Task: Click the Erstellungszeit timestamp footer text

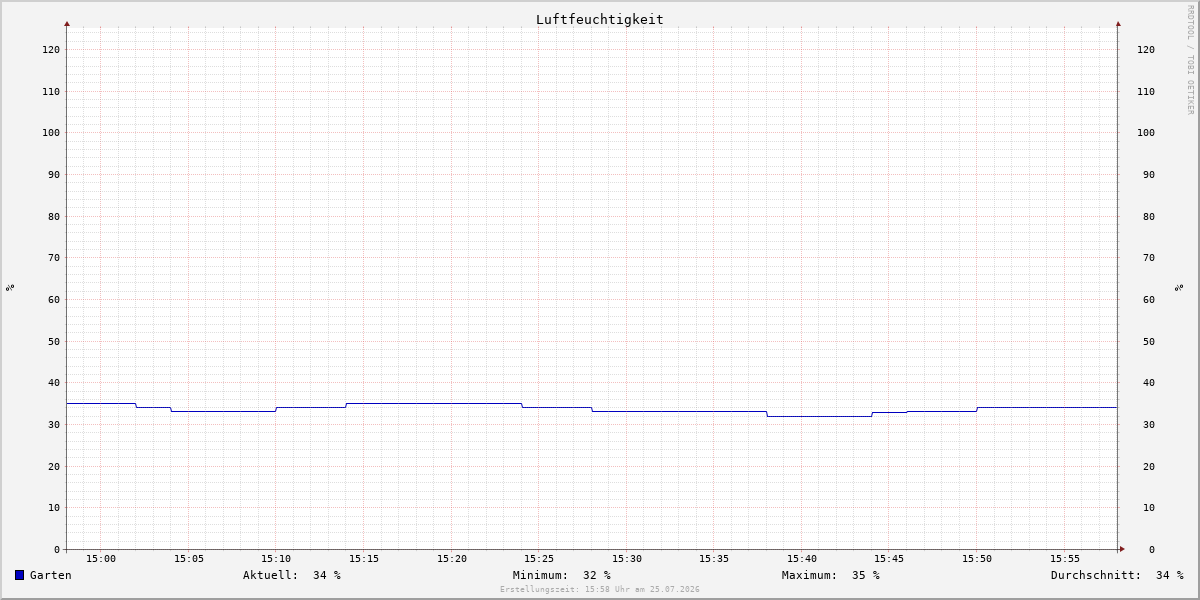Action: 600,589
